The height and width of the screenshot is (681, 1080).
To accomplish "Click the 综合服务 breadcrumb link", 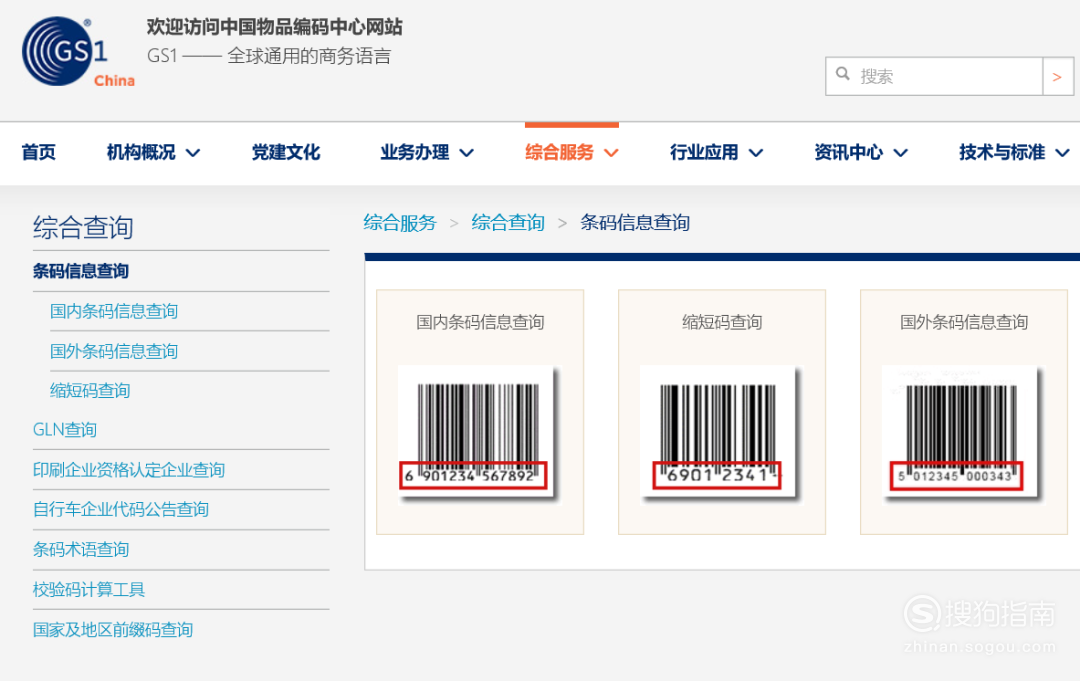I will (400, 223).
